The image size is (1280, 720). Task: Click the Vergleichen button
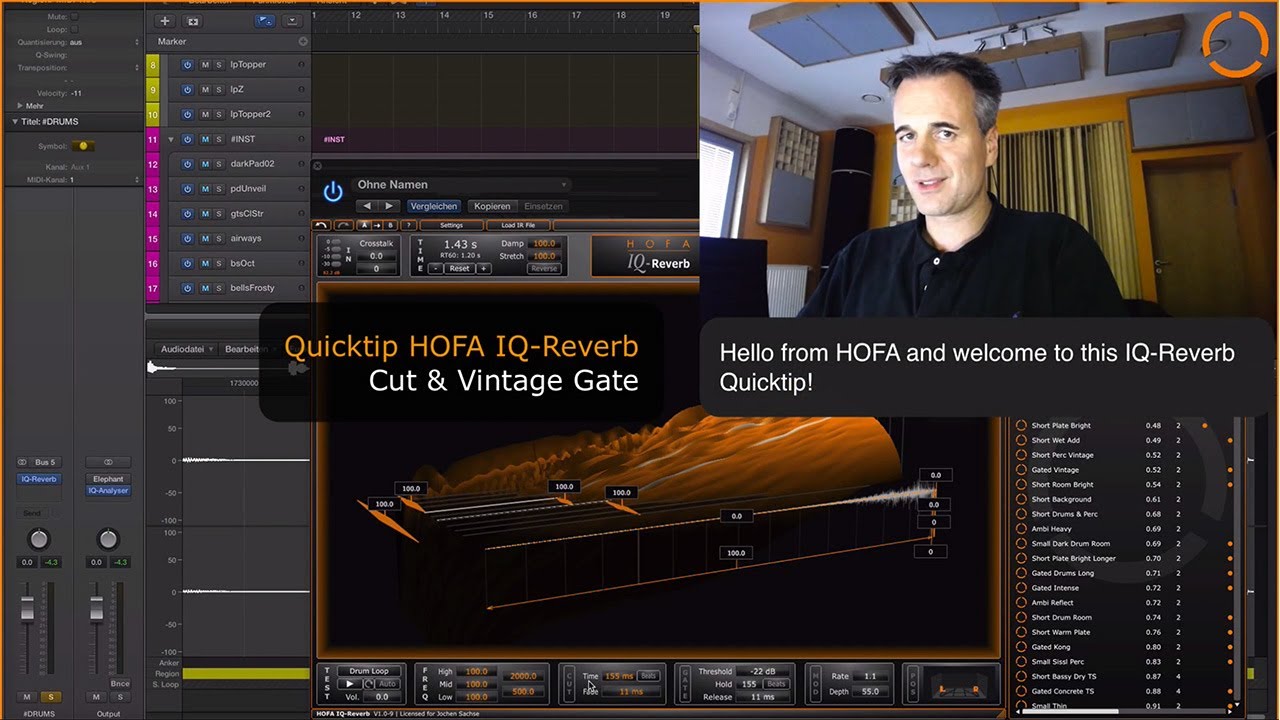[433, 206]
